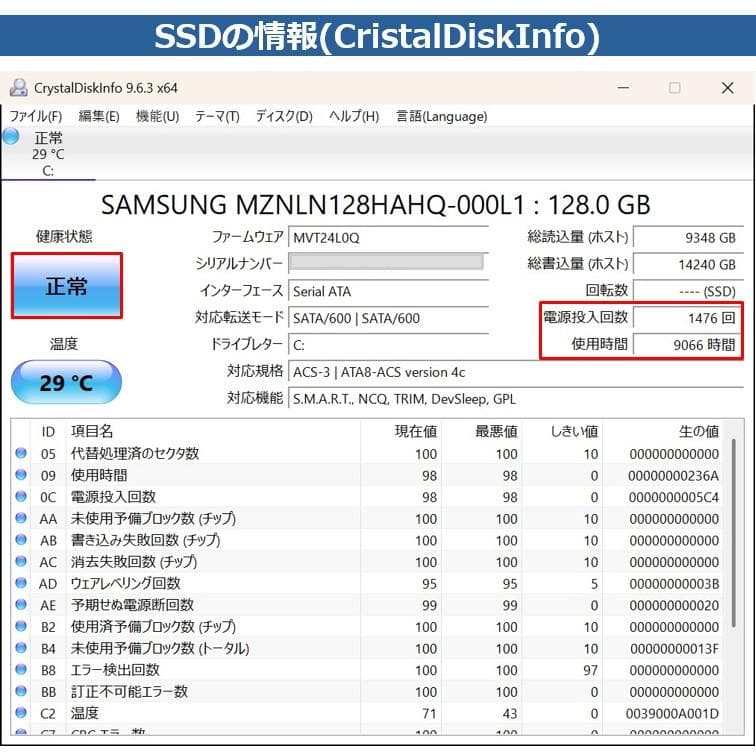
Task: Click the status dot for attribute B8
Action: [x=21, y=670]
